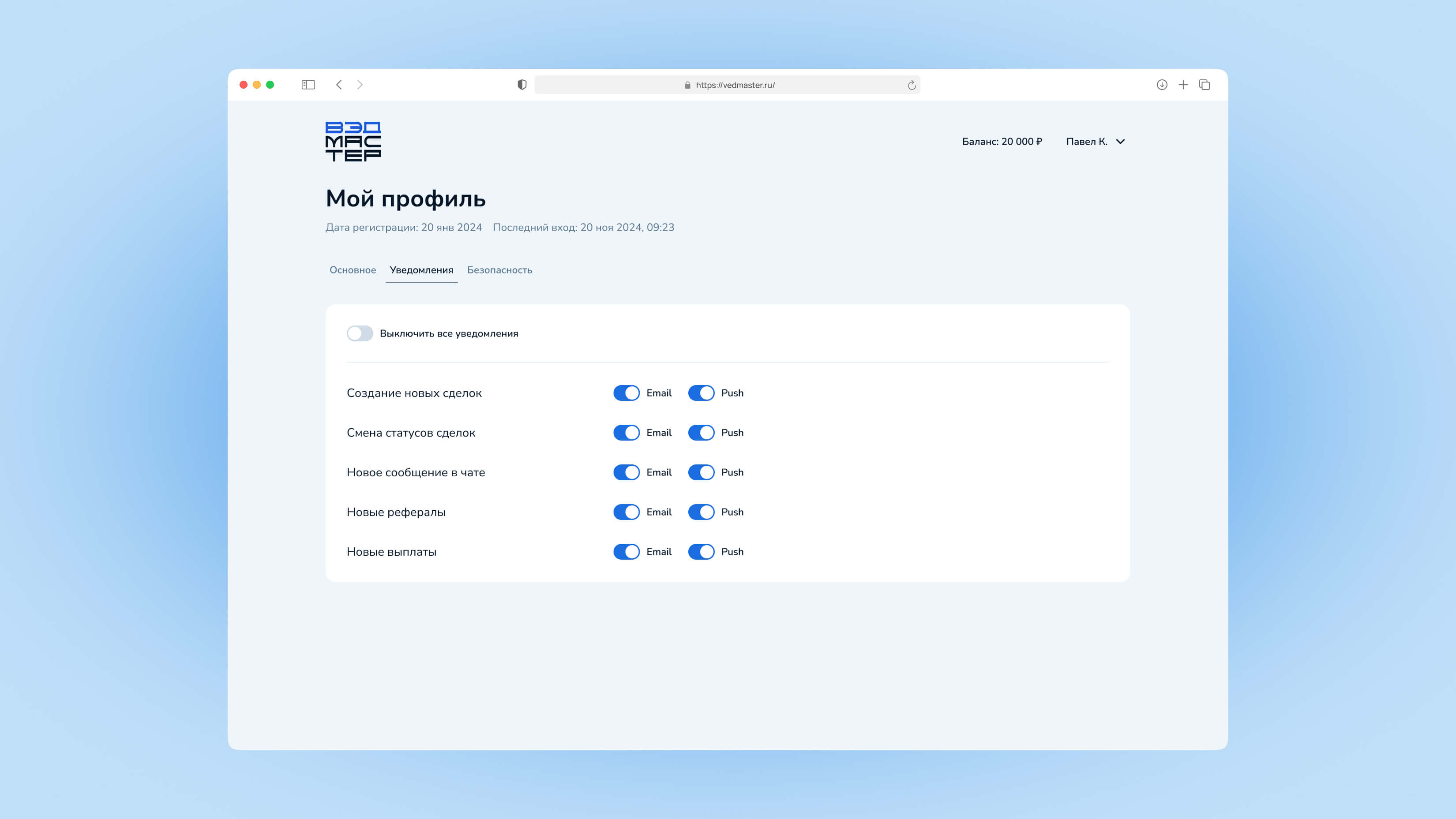
Task: Turn off Push for 'Смена статусов сделок'
Action: pyautogui.click(x=701, y=433)
